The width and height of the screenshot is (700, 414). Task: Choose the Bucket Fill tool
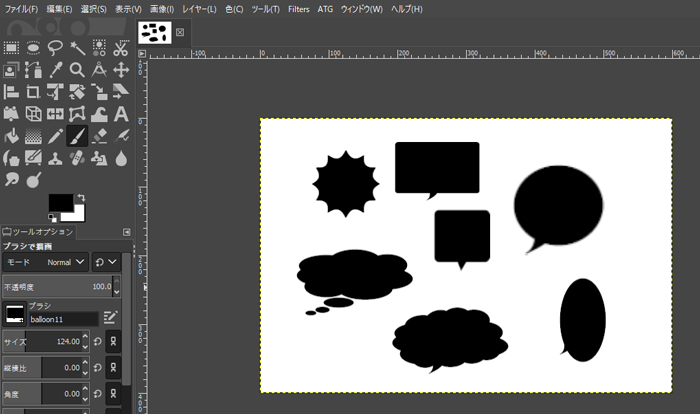12,136
